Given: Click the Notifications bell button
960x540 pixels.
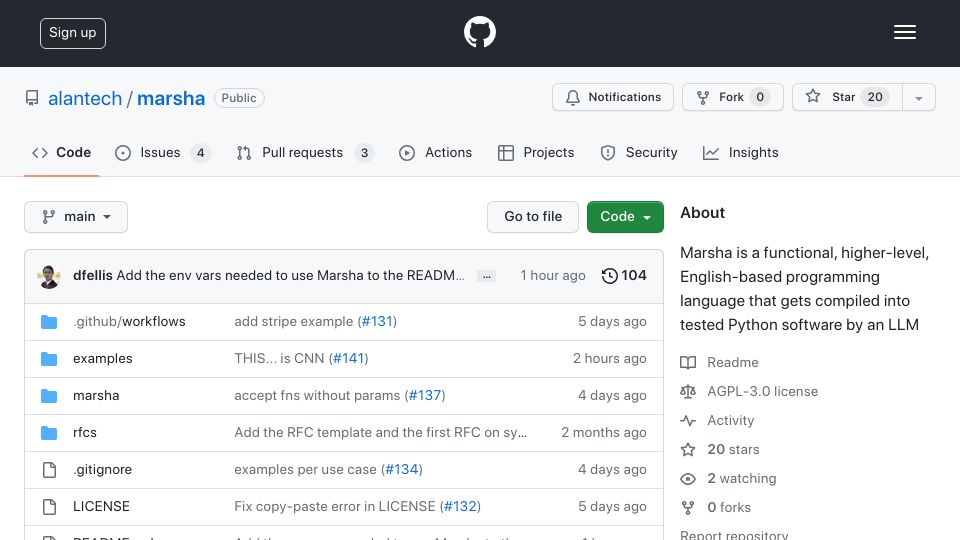Looking at the screenshot, I should pyautogui.click(x=613, y=97).
